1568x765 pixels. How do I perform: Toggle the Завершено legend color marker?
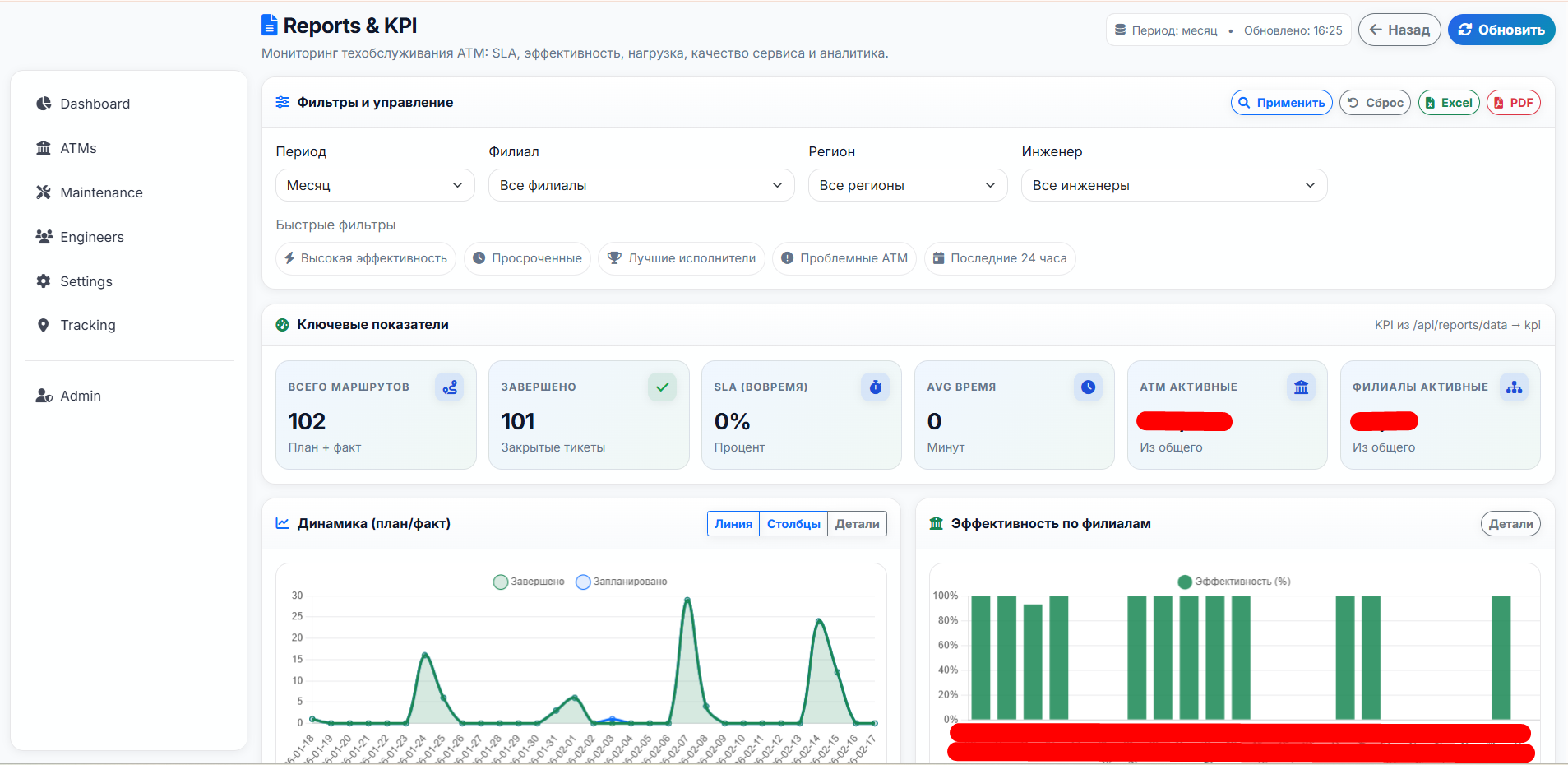coord(500,582)
